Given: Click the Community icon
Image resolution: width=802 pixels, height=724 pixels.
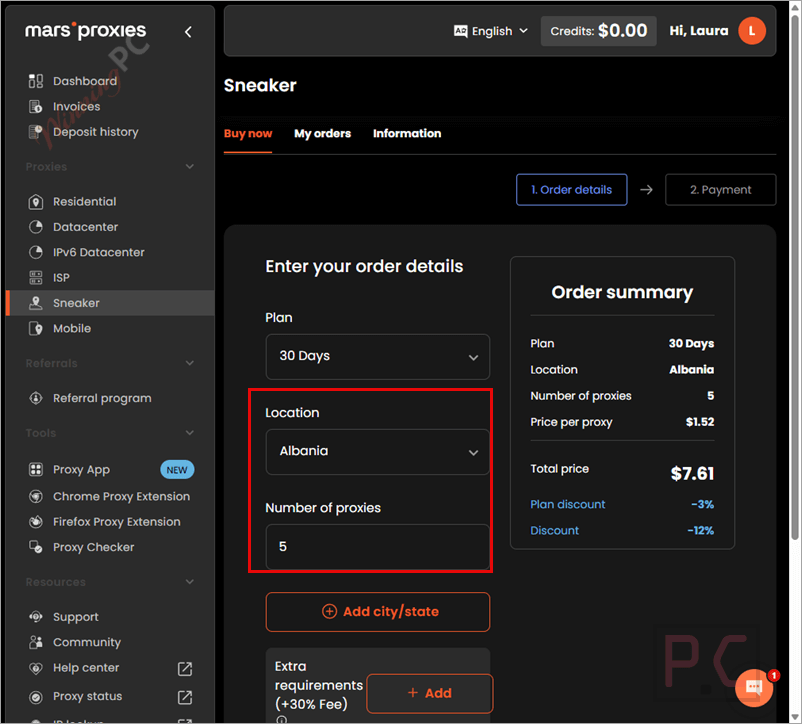Looking at the screenshot, I should [x=36, y=642].
